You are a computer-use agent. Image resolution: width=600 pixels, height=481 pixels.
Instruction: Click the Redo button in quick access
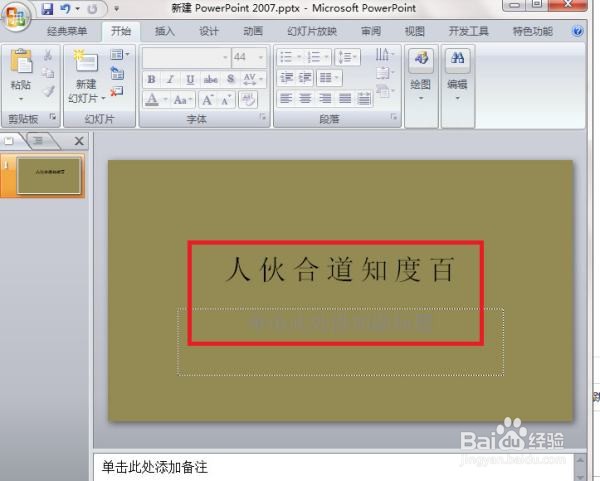(x=92, y=9)
